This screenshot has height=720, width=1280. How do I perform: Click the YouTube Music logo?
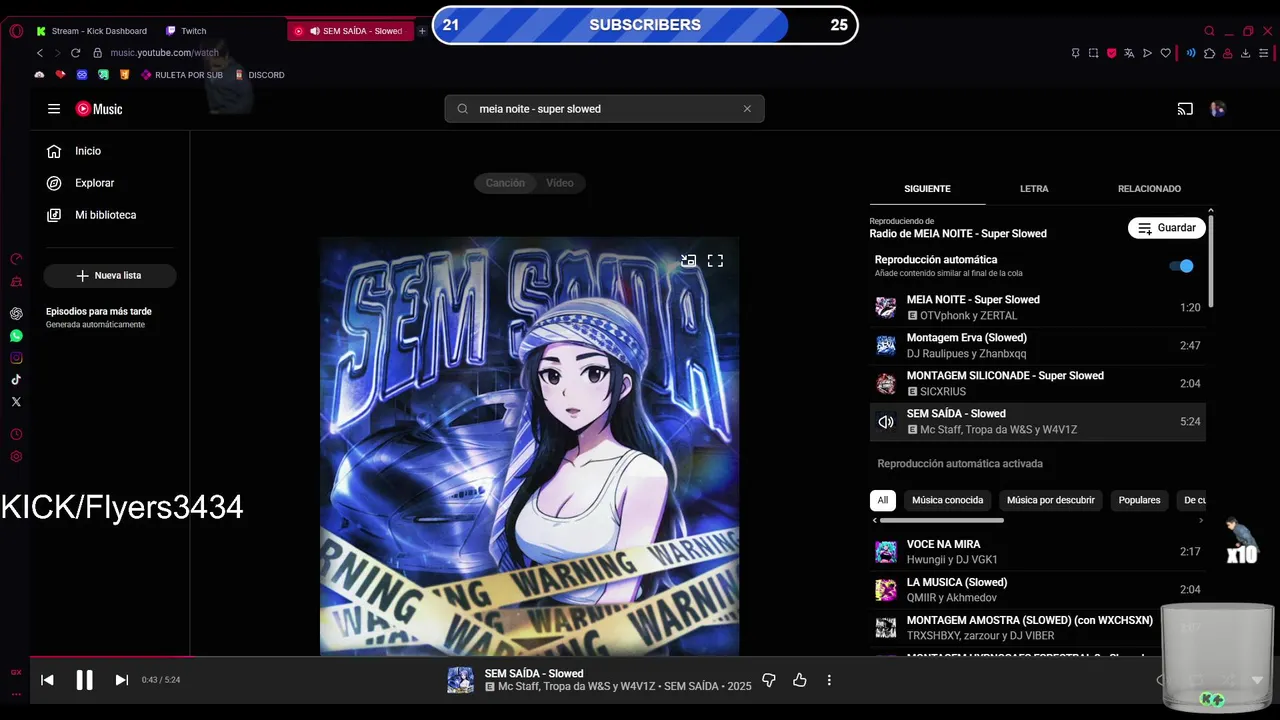(99, 109)
